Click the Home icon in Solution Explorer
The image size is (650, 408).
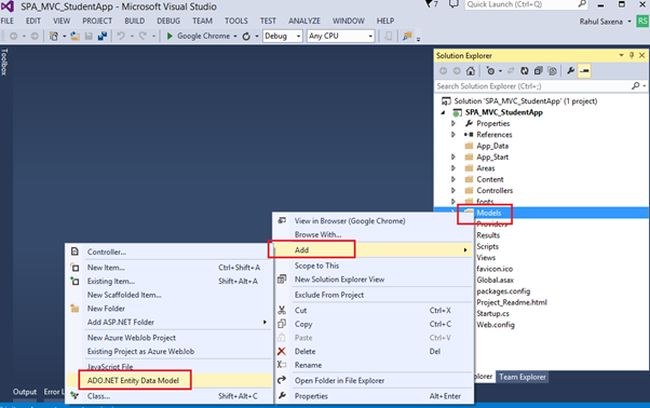tap(470, 71)
